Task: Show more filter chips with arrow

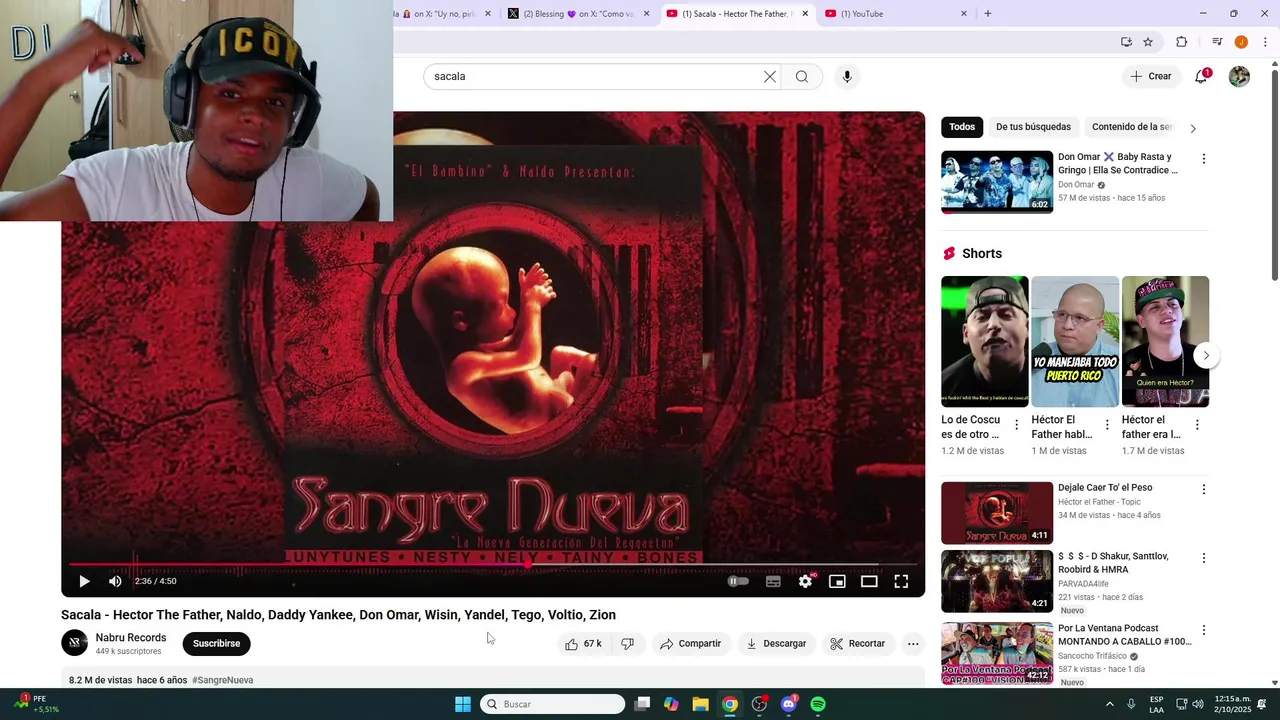Action: [1192, 128]
